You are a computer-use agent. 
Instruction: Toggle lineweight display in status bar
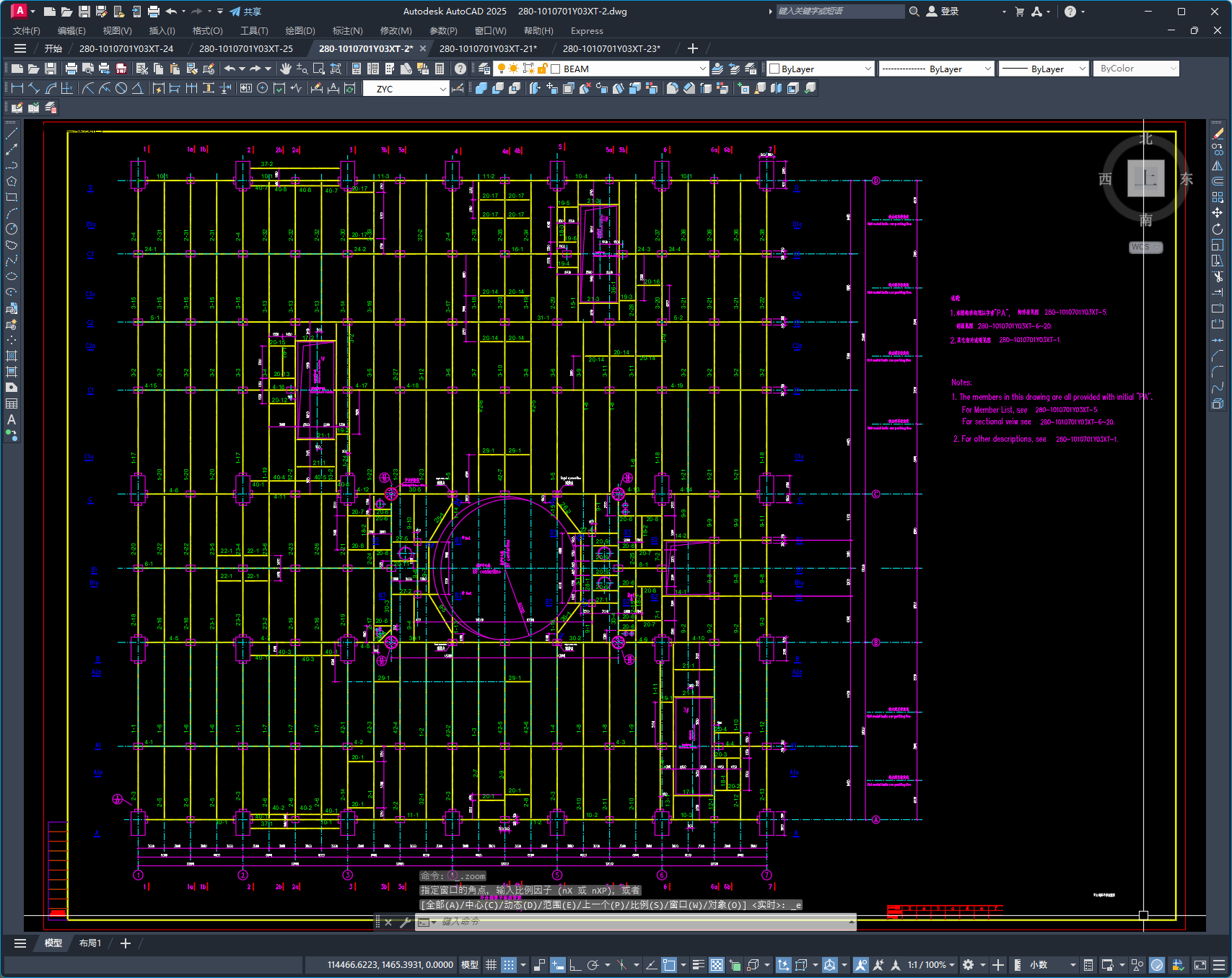point(698,965)
